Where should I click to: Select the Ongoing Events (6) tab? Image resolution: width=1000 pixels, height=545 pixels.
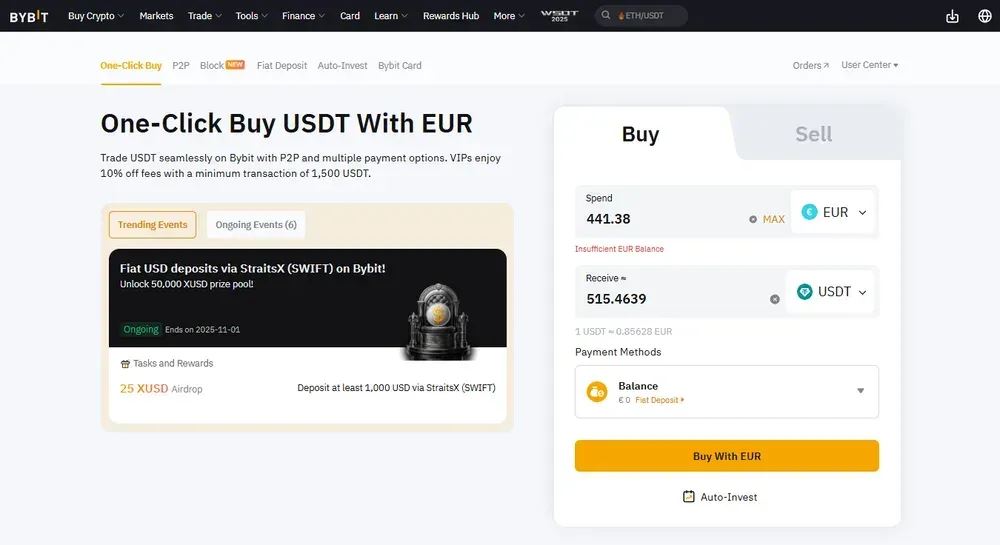click(256, 225)
